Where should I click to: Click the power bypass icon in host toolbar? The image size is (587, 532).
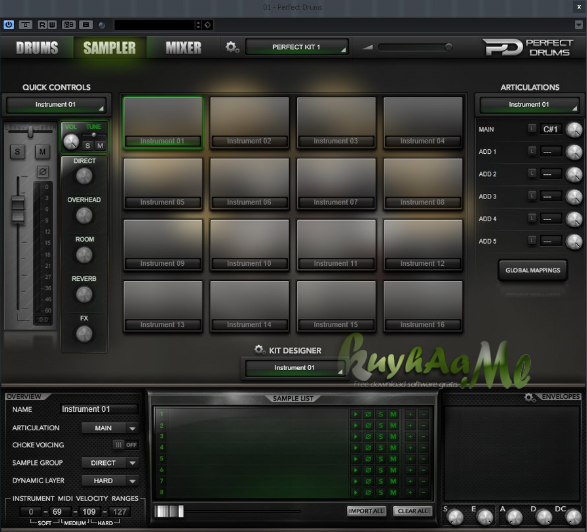coord(9,25)
